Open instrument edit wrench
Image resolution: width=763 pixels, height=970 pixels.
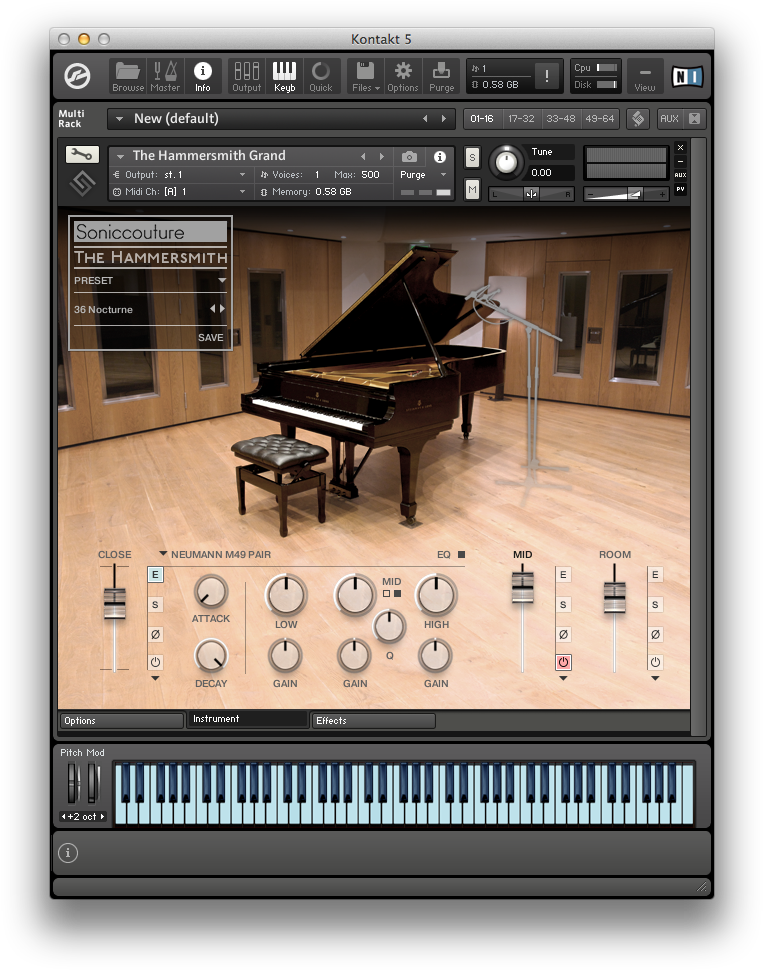[x=82, y=155]
